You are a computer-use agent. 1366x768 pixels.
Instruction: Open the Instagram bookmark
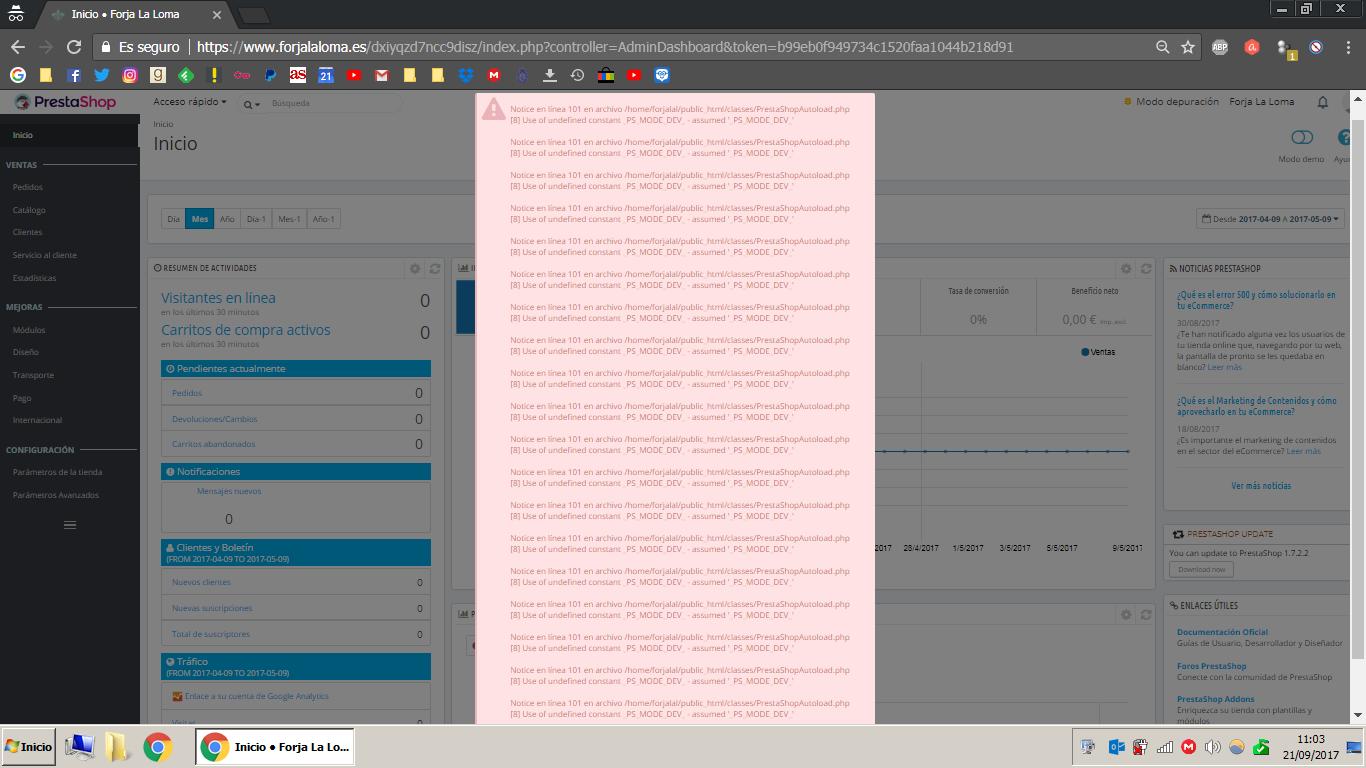pos(130,75)
